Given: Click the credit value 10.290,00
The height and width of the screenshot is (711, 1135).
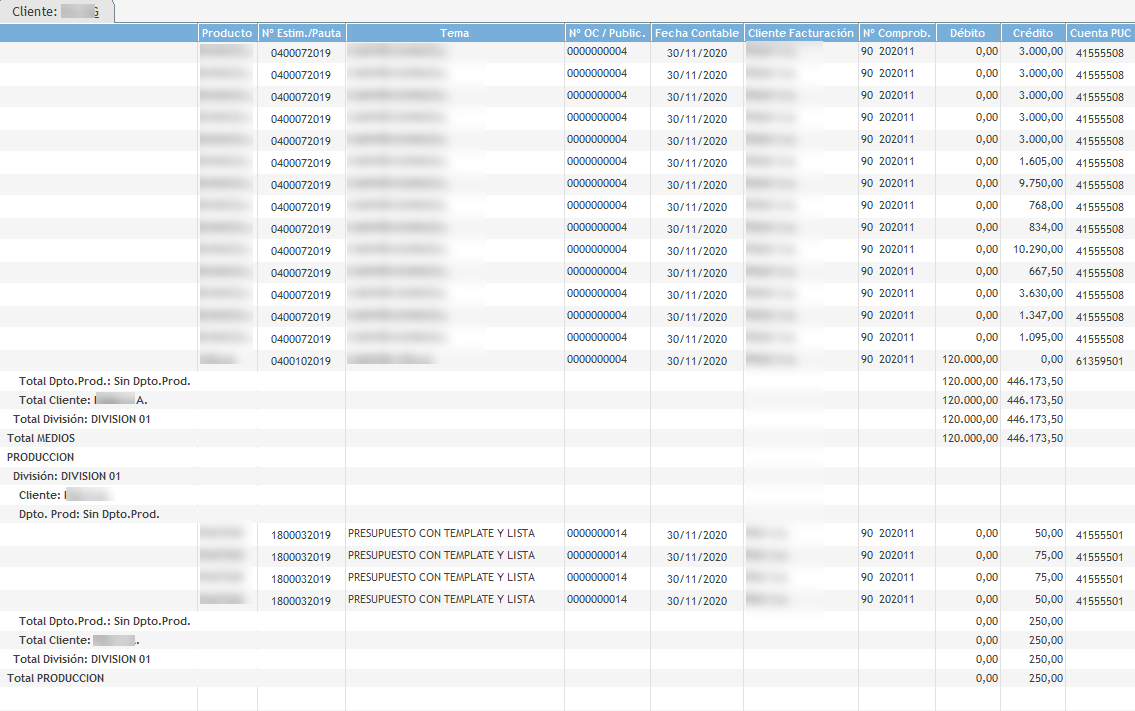Looking at the screenshot, I should [1038, 250].
